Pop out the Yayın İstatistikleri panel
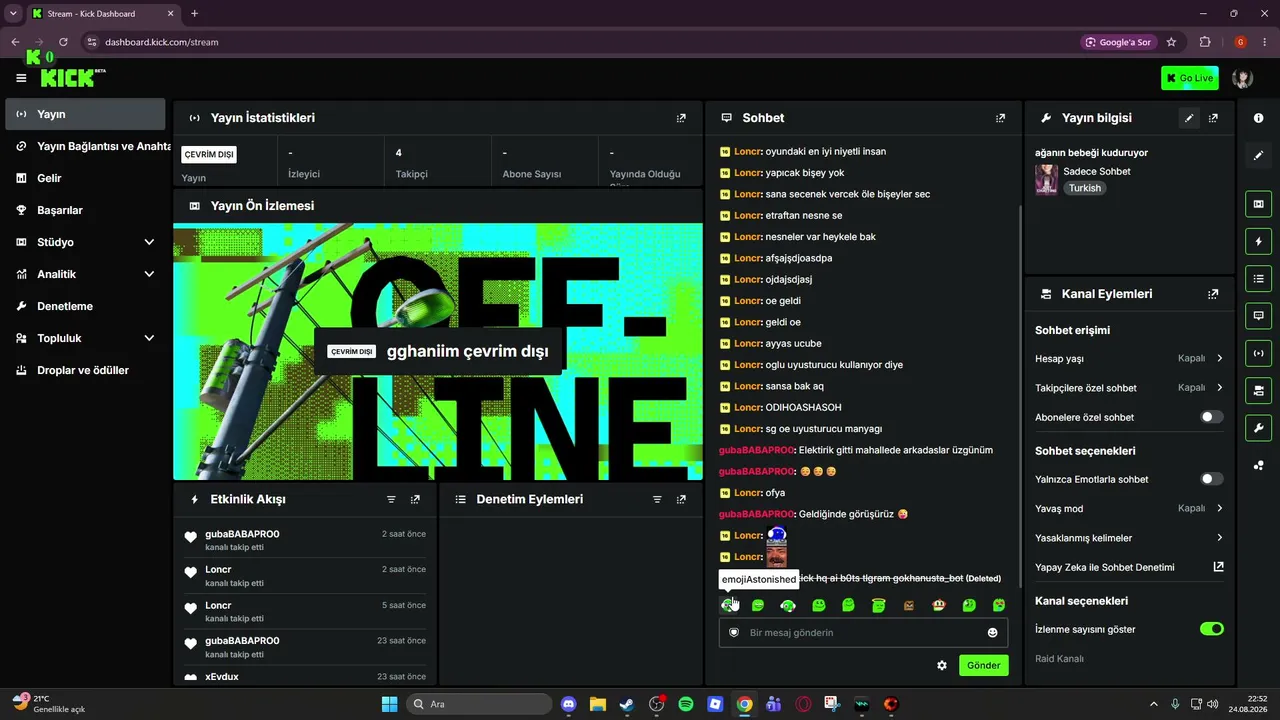 click(x=681, y=118)
